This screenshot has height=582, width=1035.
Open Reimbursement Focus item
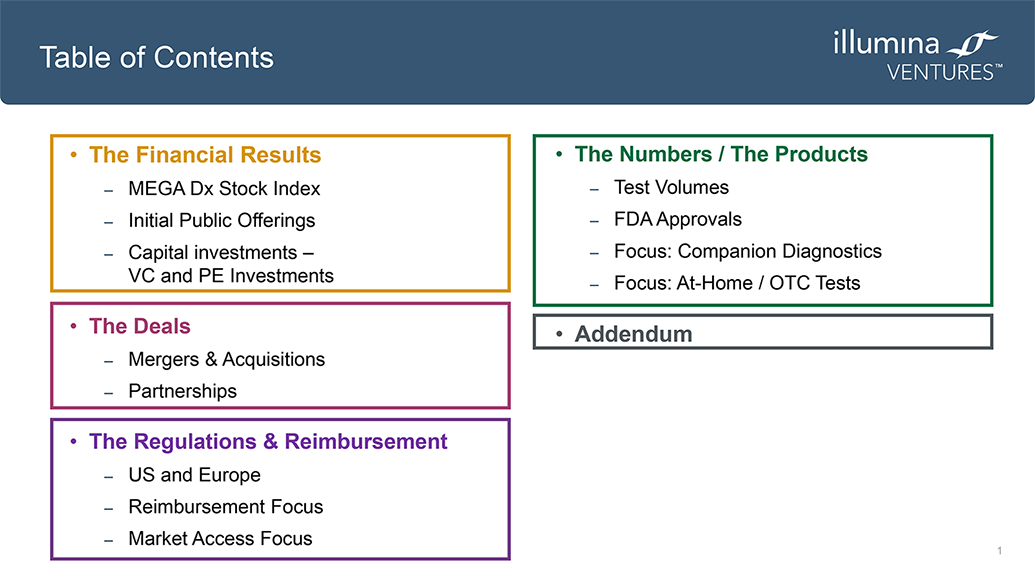[x=226, y=507]
